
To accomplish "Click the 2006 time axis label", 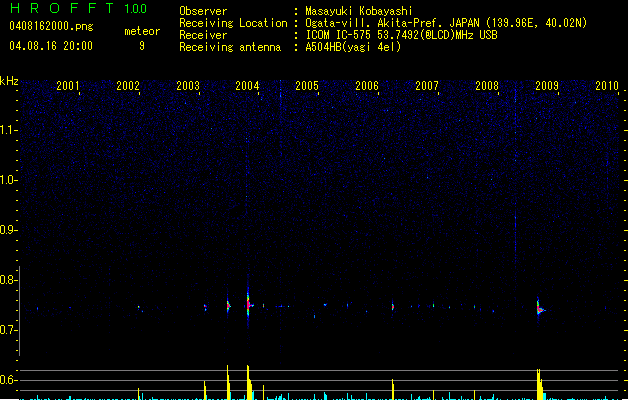I will (x=367, y=86).
